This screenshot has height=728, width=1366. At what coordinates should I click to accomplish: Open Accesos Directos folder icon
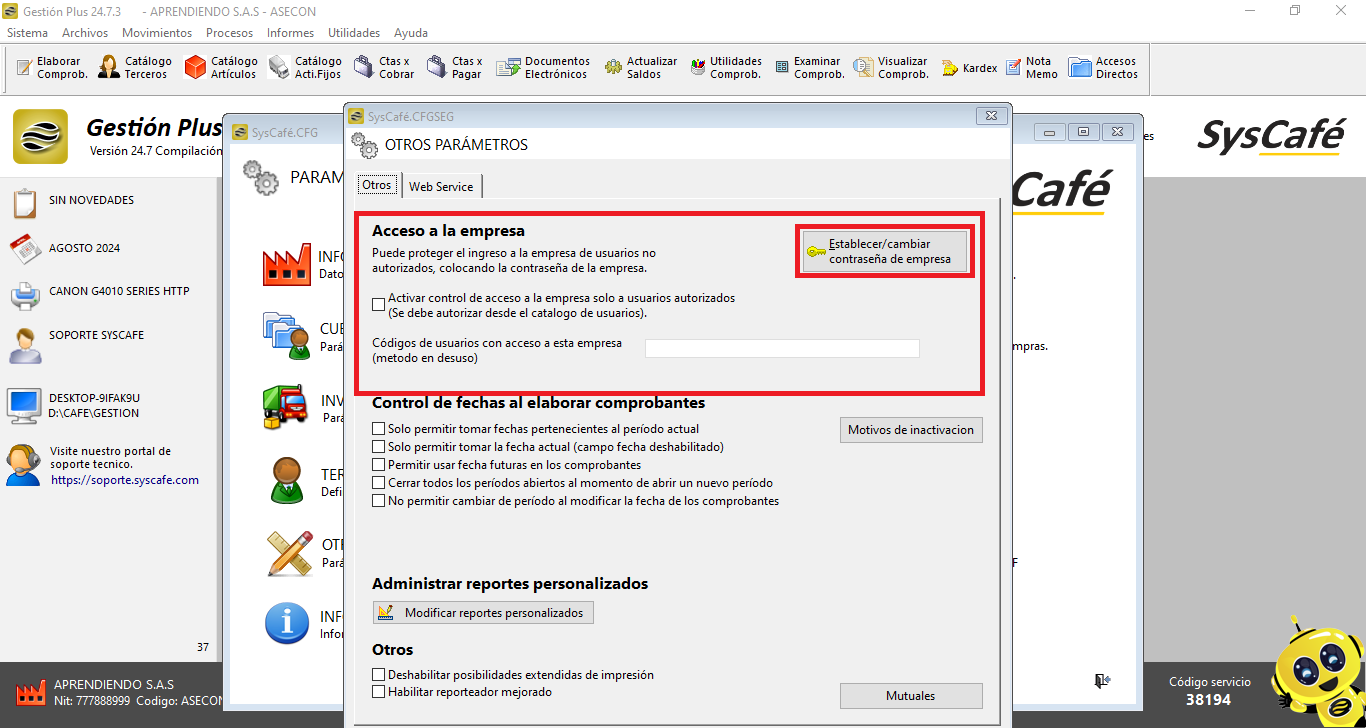click(x=1080, y=67)
